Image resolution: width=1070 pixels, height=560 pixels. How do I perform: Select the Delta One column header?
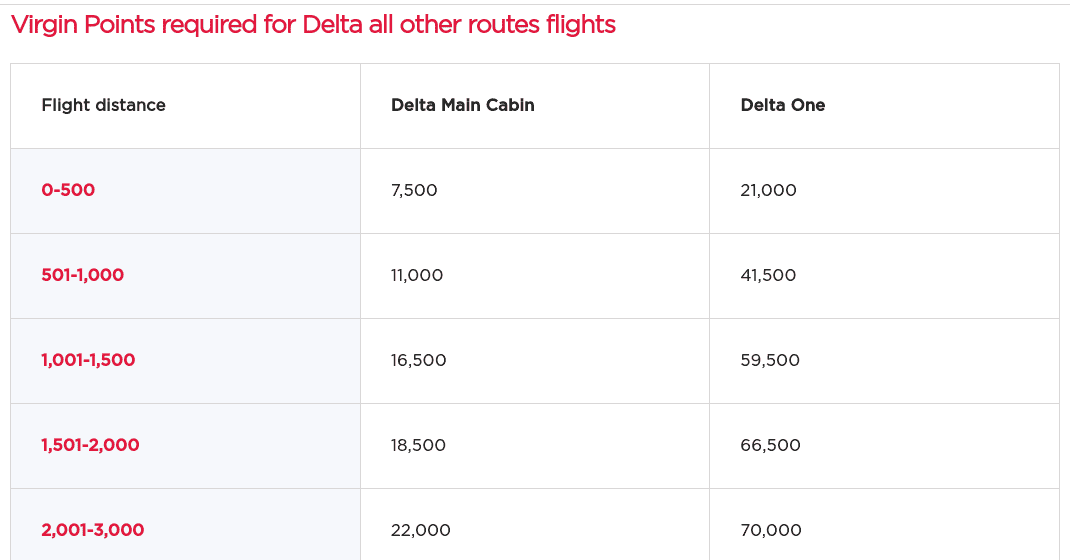pos(783,105)
